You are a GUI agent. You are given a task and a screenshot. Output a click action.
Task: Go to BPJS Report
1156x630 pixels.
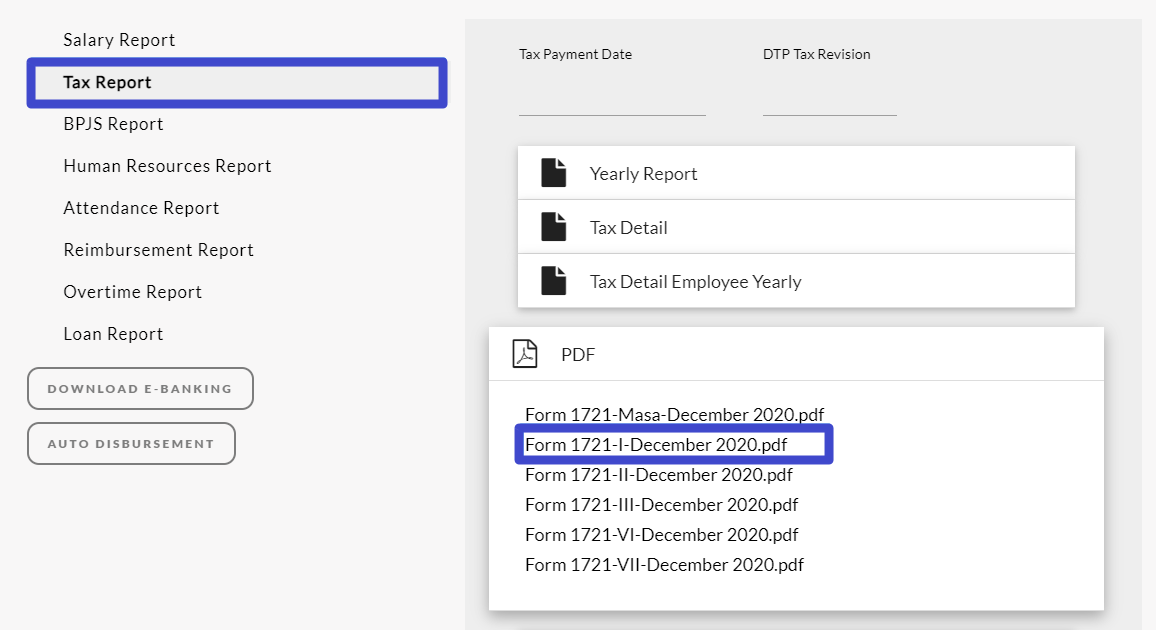pos(113,124)
